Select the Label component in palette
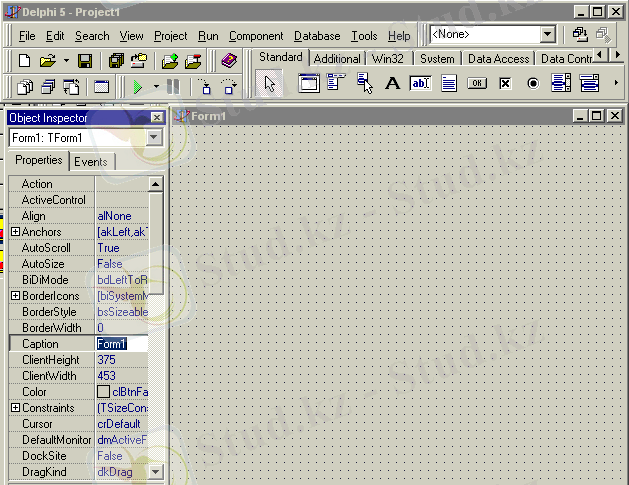 392,83
